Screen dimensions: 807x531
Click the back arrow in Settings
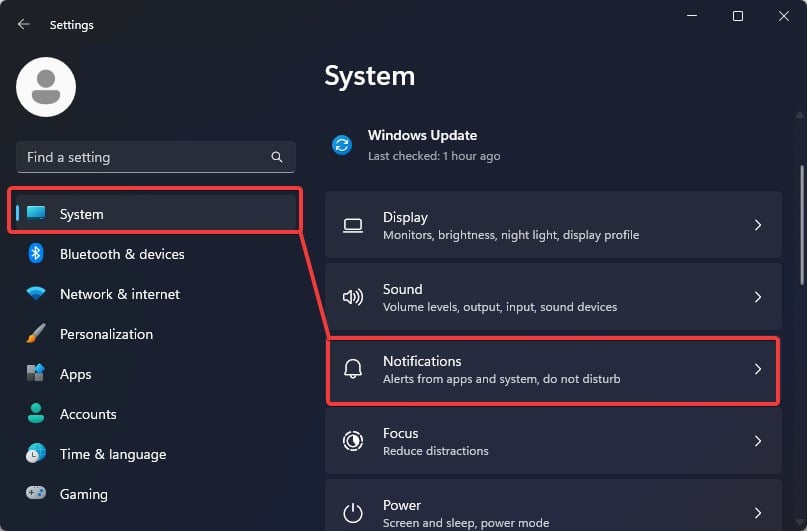[24, 24]
